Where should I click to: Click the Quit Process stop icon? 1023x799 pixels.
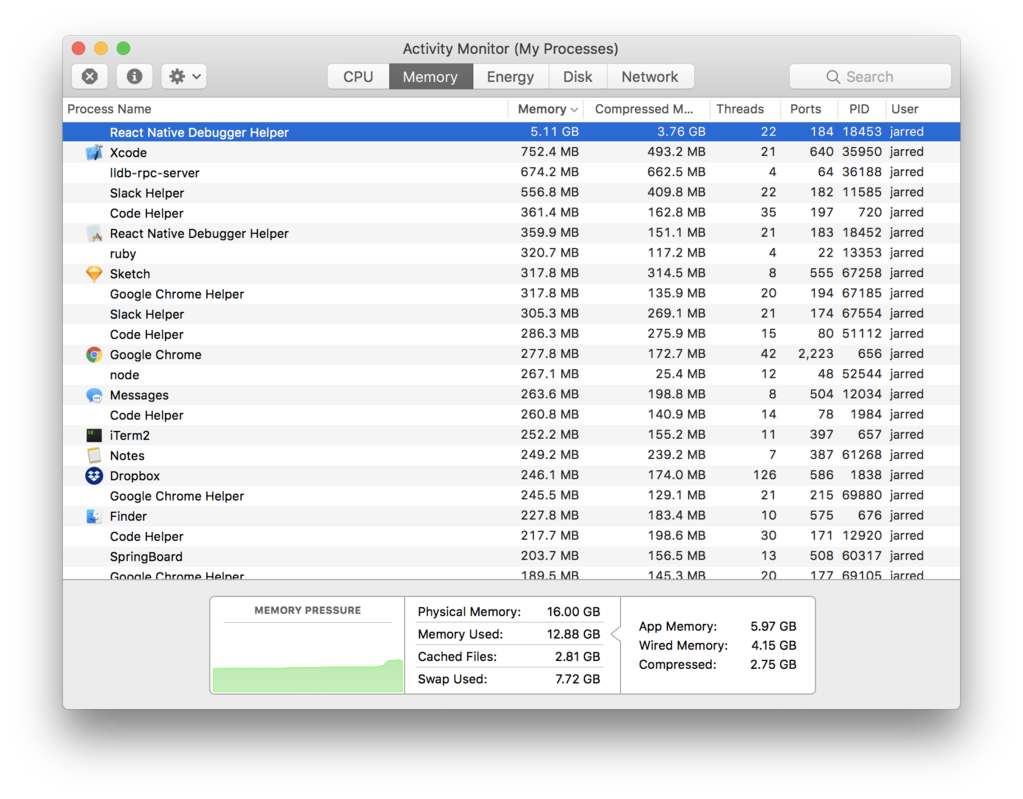tap(90, 76)
